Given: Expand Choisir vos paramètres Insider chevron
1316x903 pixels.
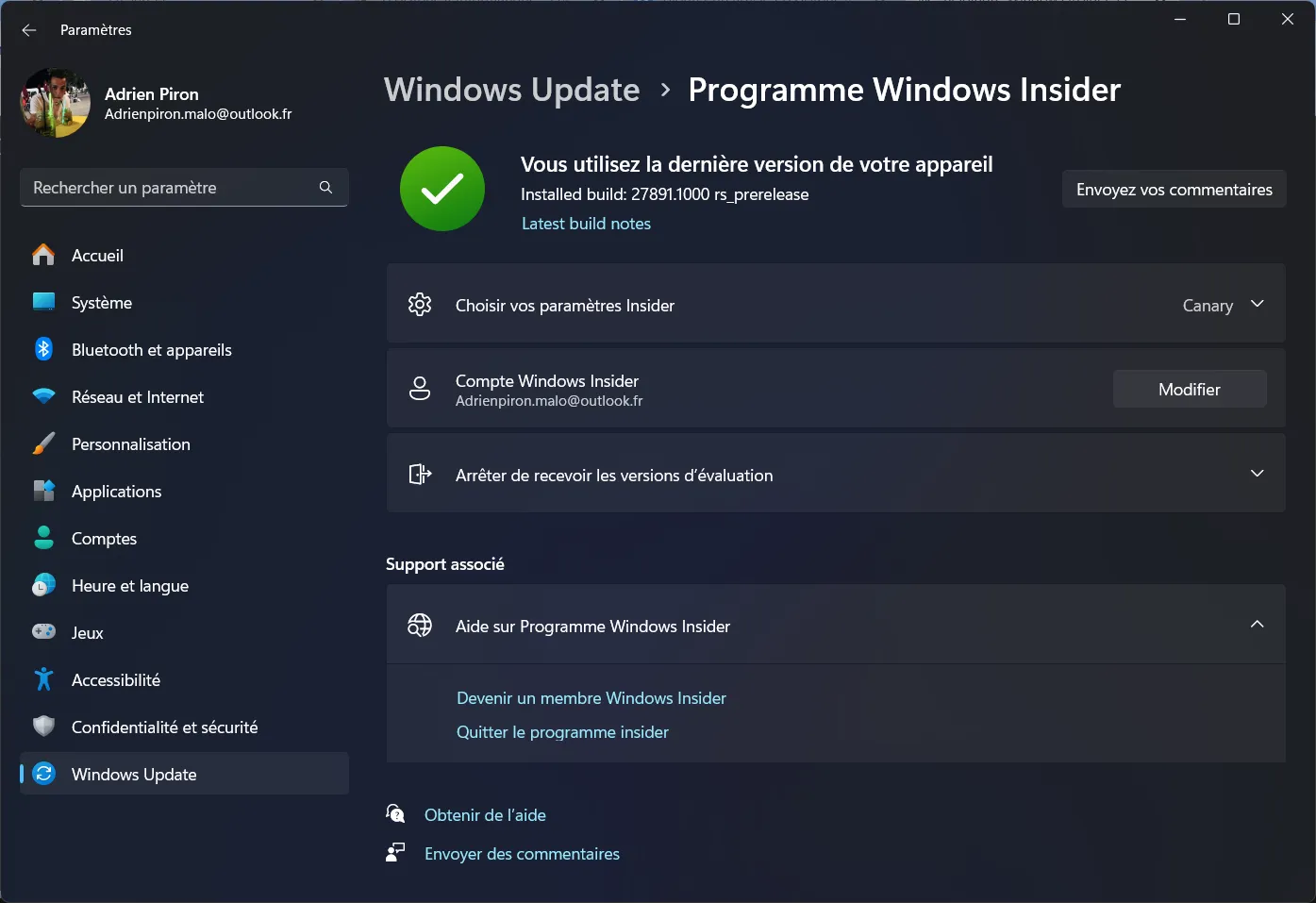Looking at the screenshot, I should [1258, 304].
